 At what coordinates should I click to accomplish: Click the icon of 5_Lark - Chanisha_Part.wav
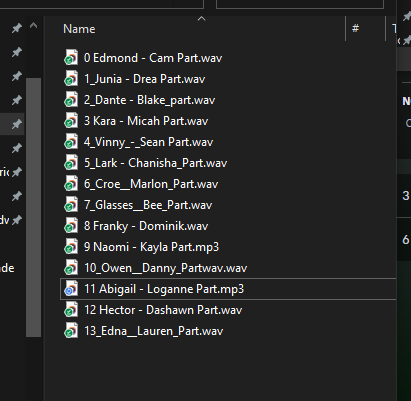coord(71,162)
